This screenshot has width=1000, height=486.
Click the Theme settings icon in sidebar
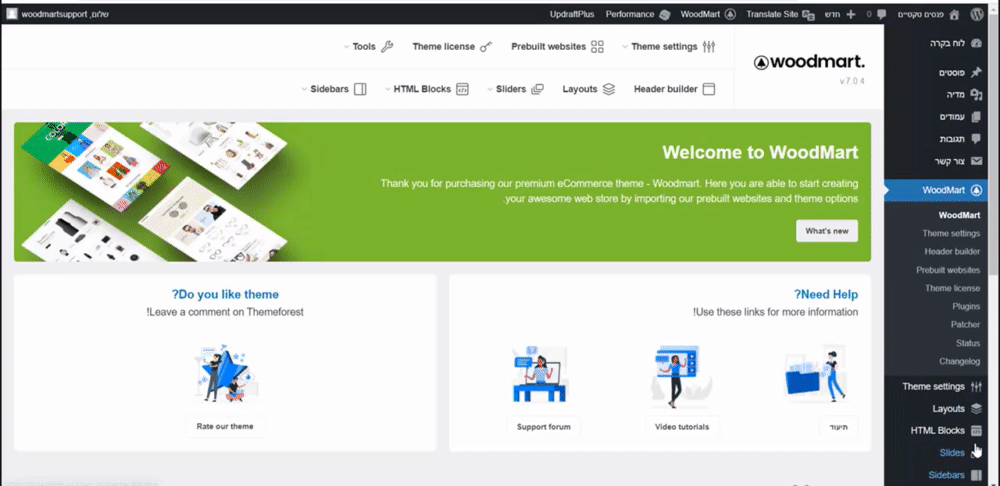976,387
